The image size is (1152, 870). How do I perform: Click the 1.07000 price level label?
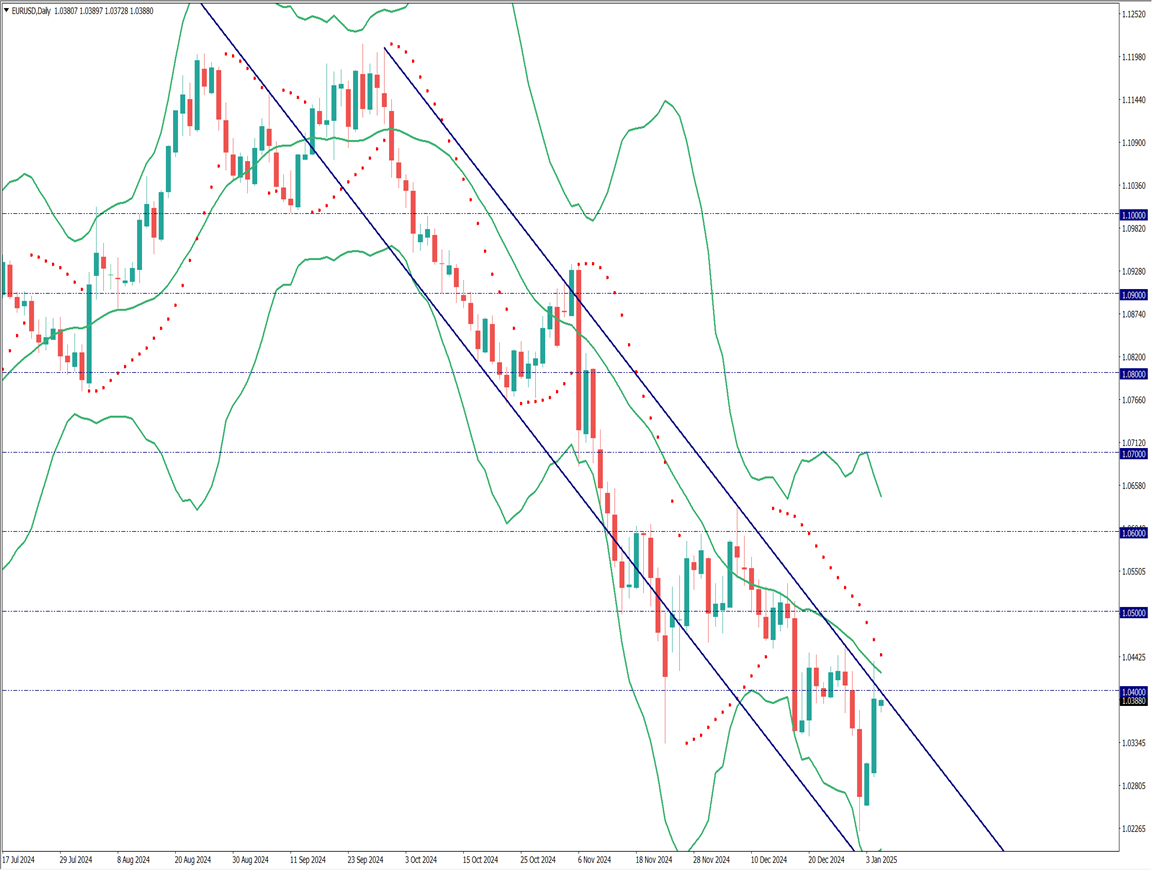point(1134,453)
